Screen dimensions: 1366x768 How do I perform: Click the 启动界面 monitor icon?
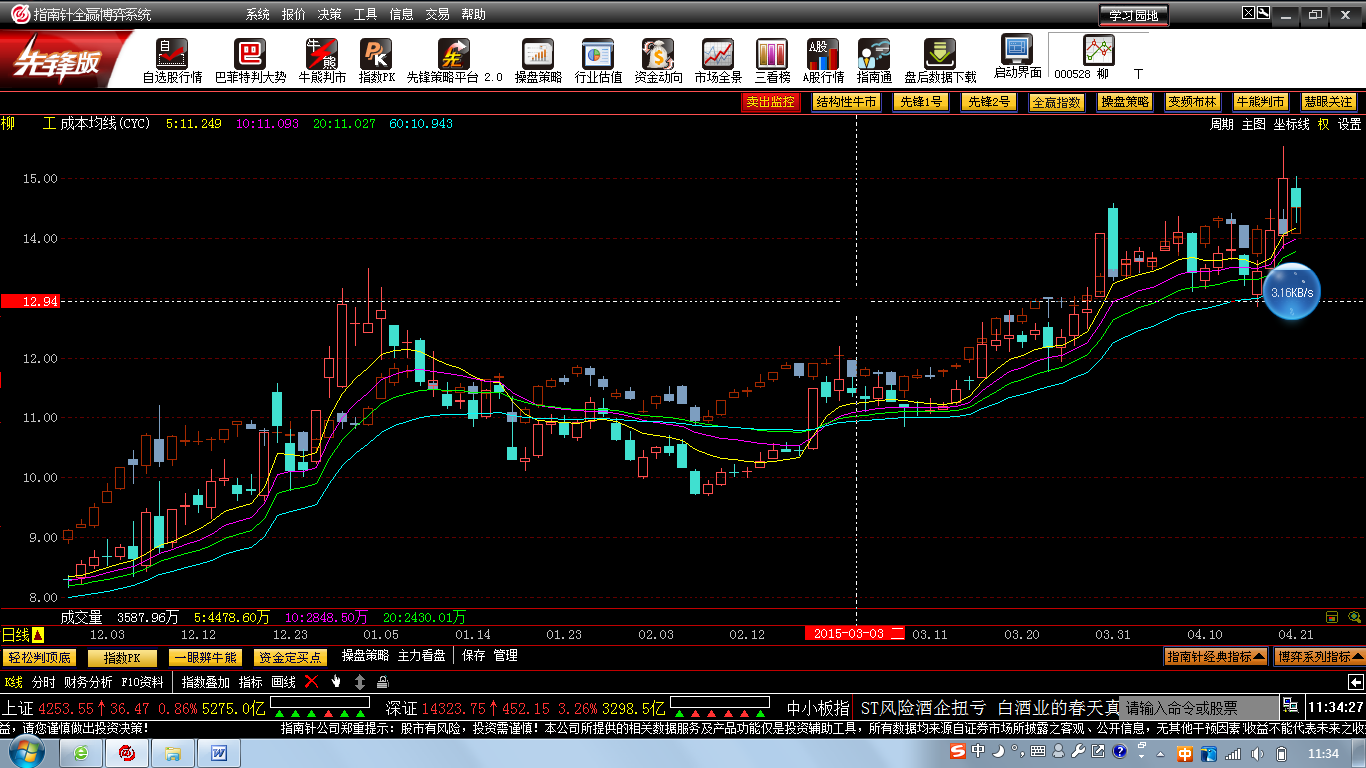1017,49
